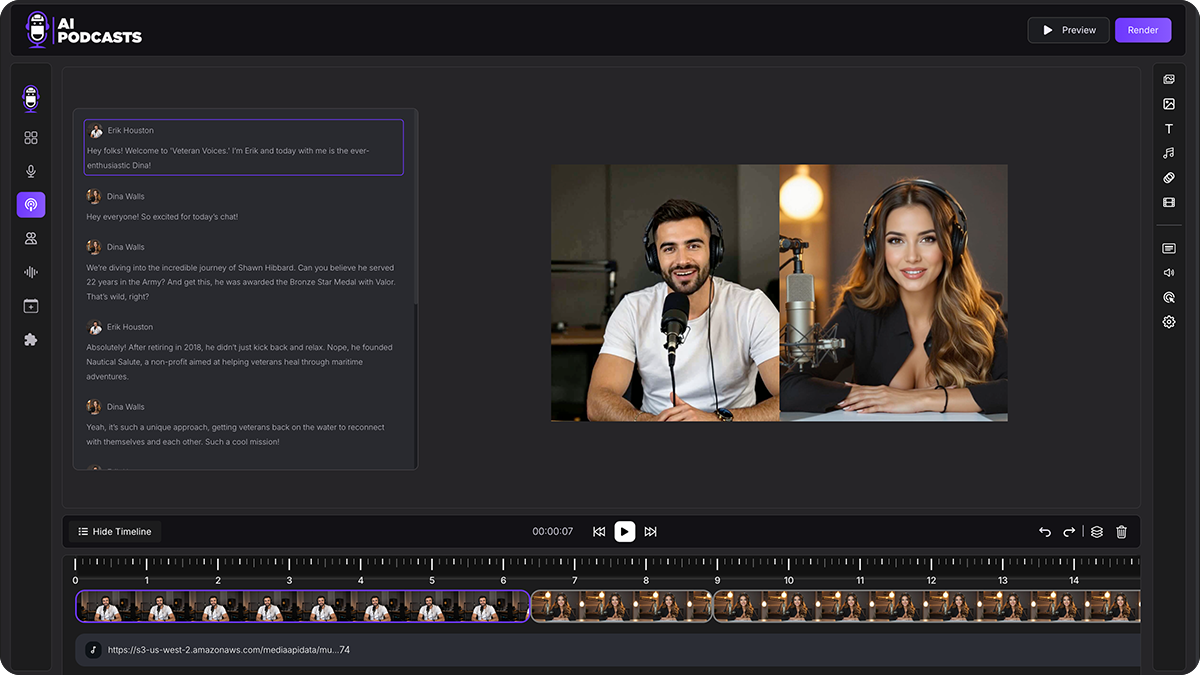Open the speaker volume settings
The image size is (1200, 675).
tap(1168, 272)
